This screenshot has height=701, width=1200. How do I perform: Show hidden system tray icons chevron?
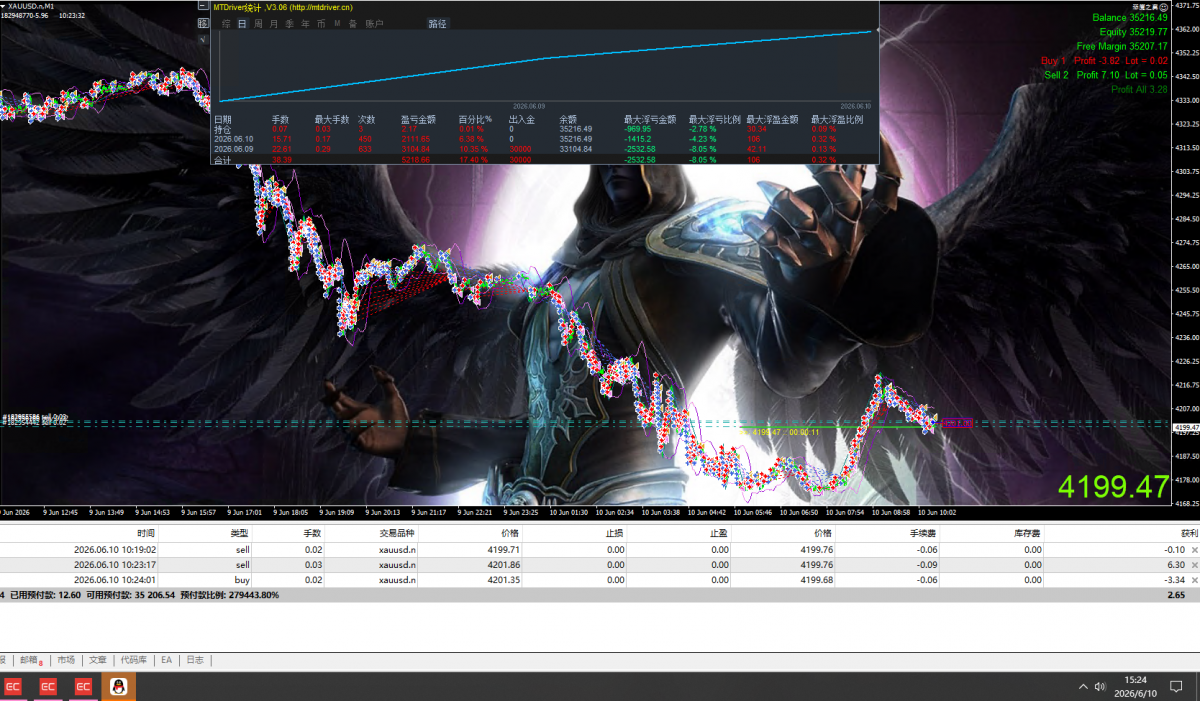[x=1082, y=687]
